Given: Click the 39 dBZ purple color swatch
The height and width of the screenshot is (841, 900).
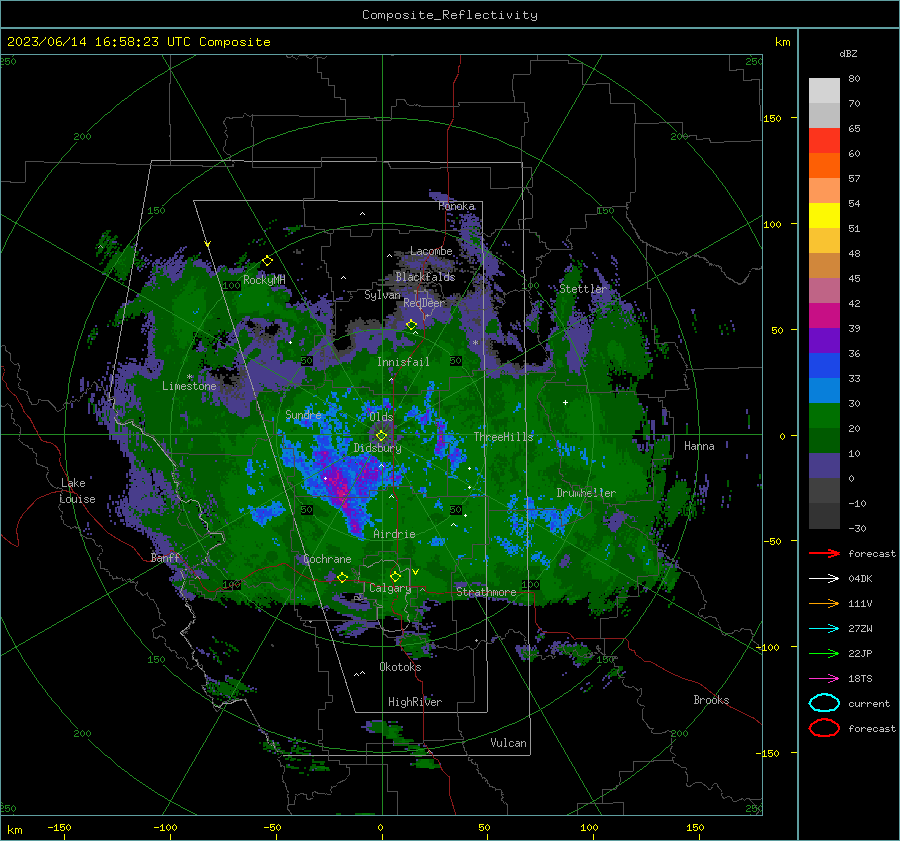Looking at the screenshot, I should (x=824, y=341).
